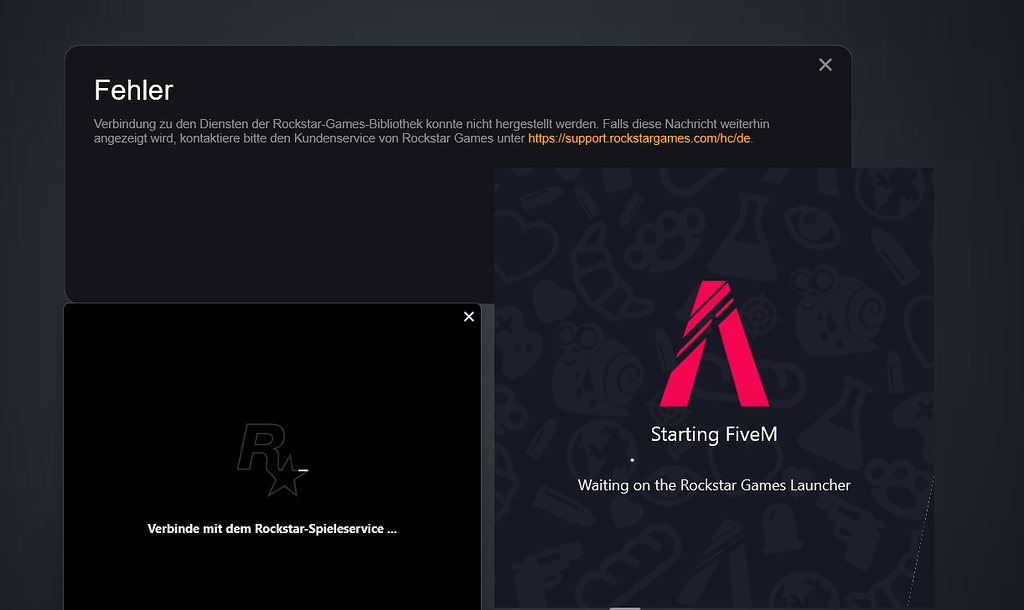This screenshot has height=610, width=1024.
Task: Close the Rockstar-Spieleservice connection window
Action: (x=468, y=316)
